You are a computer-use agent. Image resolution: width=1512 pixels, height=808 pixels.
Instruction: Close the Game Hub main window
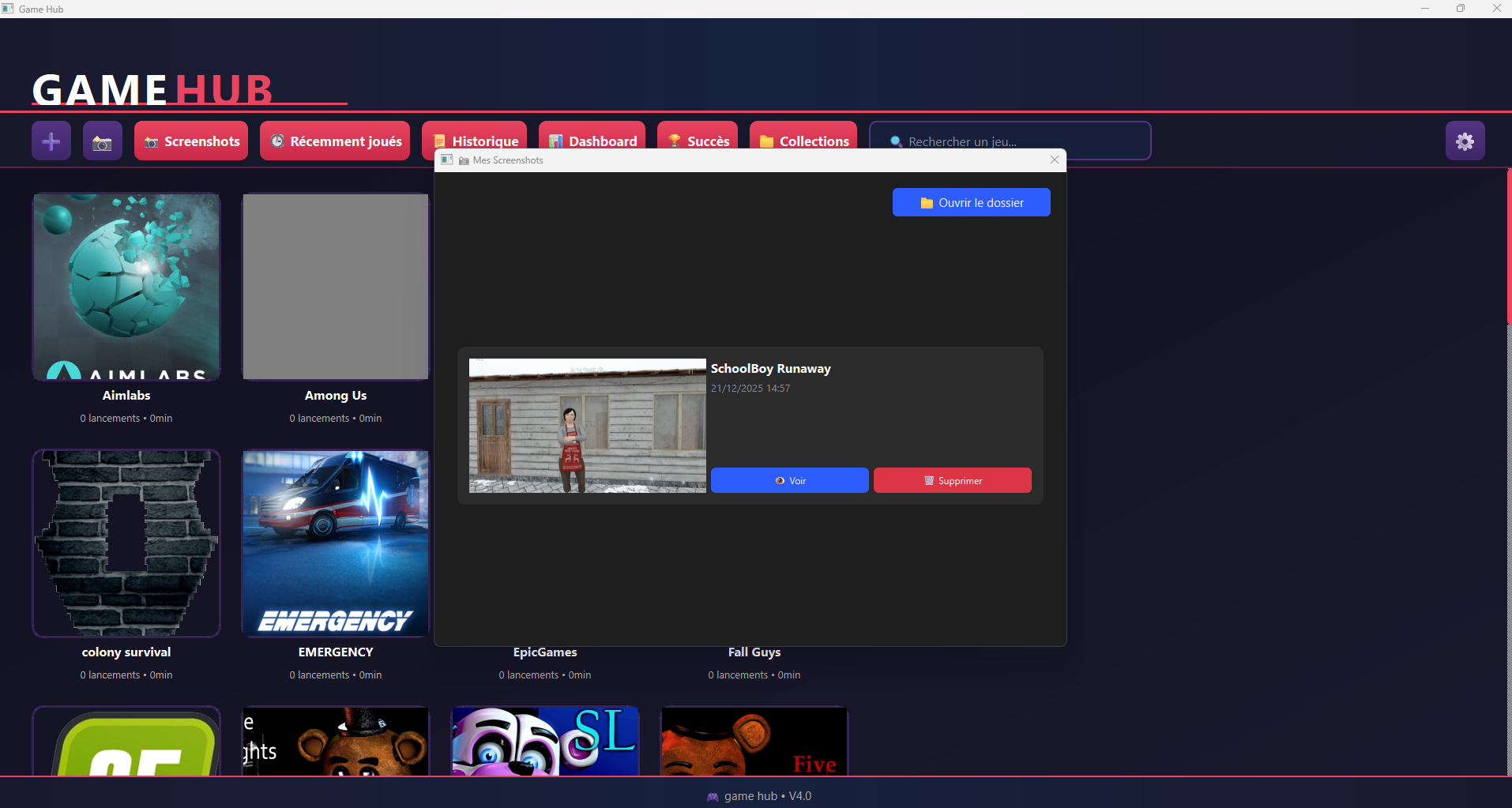(1496, 9)
